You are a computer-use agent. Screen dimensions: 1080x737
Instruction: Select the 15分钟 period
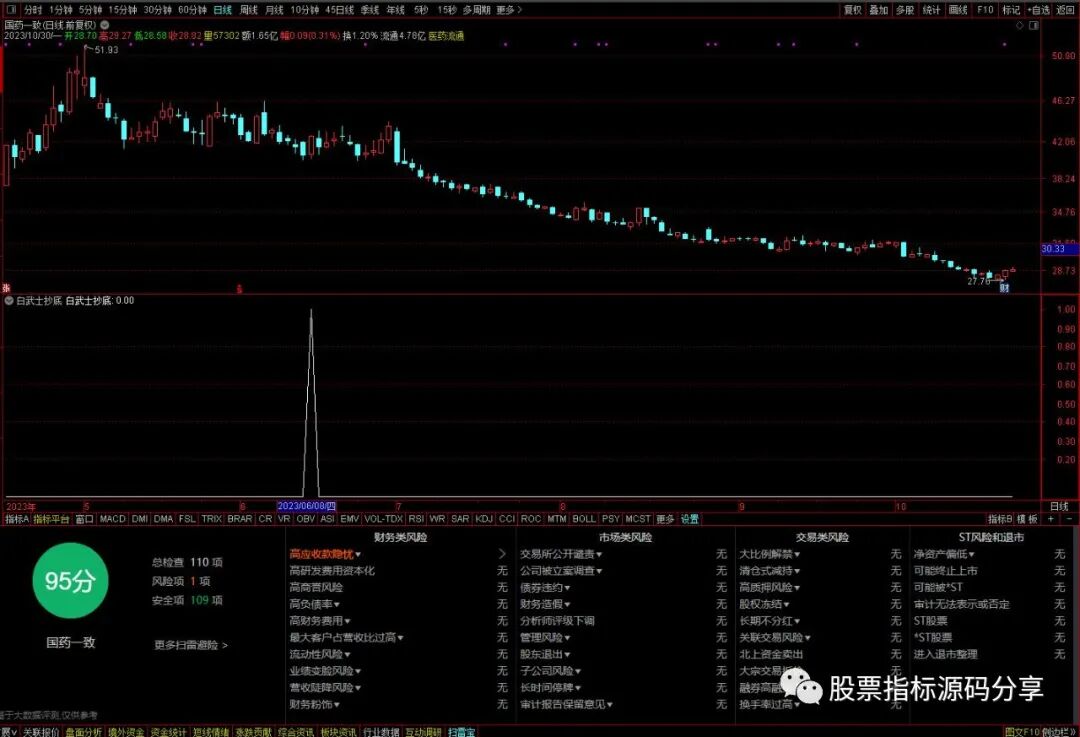click(123, 10)
